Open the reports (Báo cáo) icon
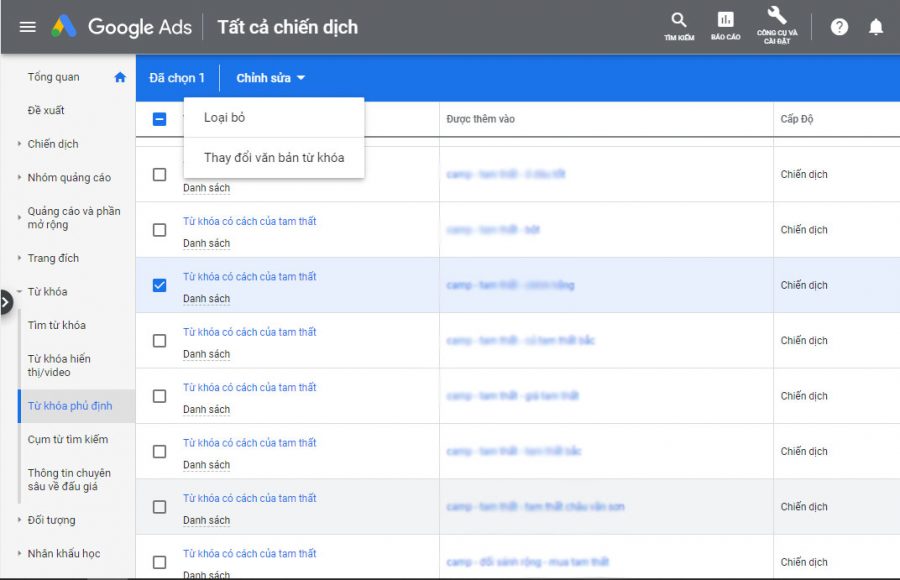This screenshot has height=580, width=900. pos(725,26)
